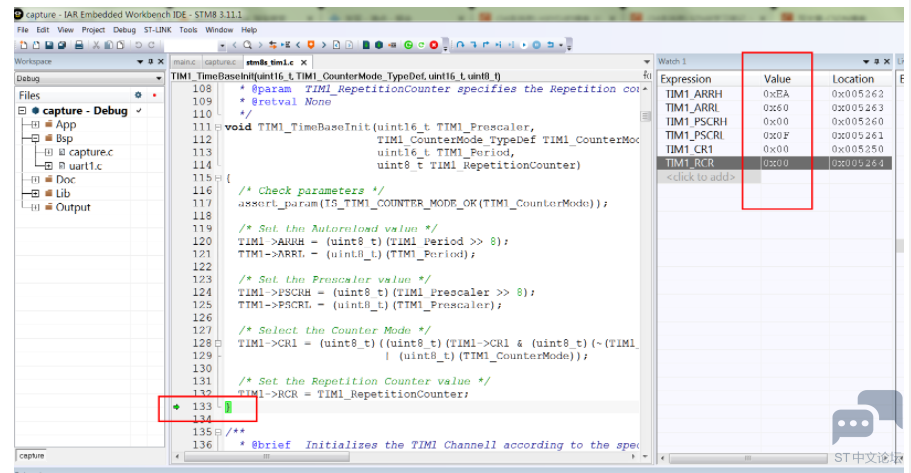Expand the App folder
The image size is (911, 473).
[x=35, y=124]
